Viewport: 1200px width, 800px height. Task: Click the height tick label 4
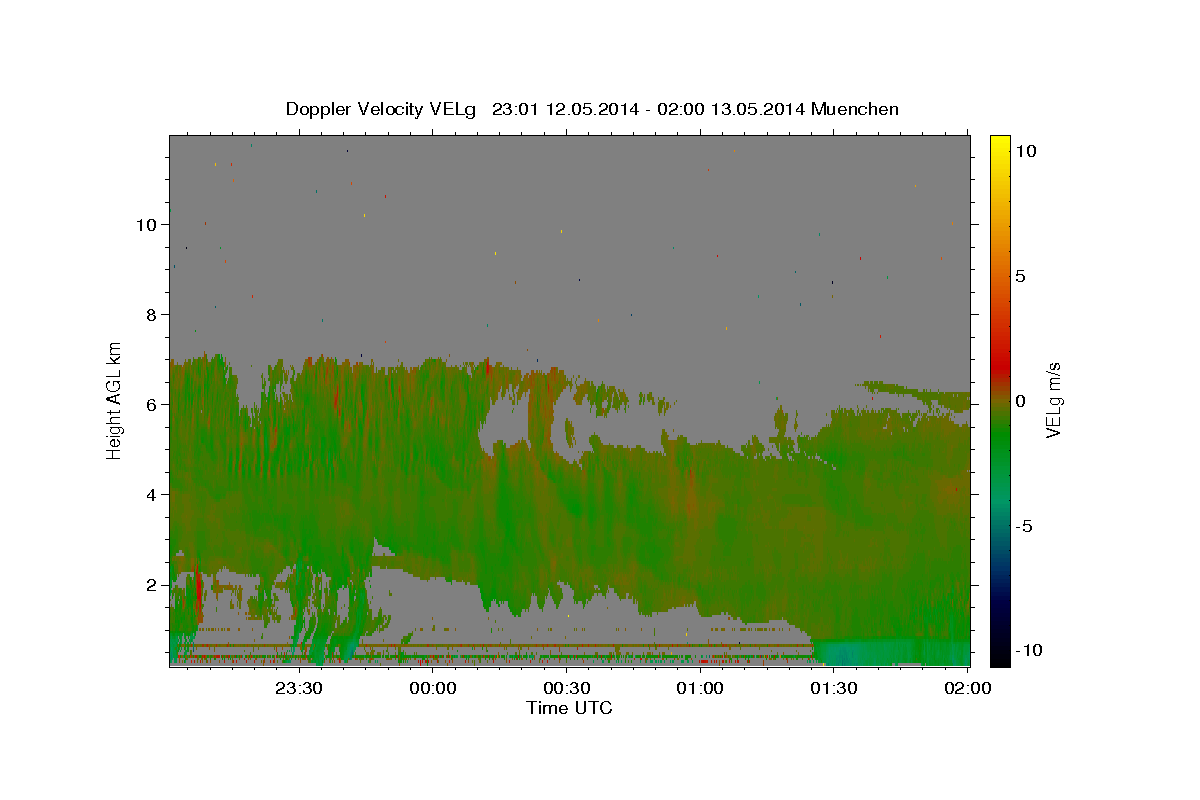coord(152,494)
